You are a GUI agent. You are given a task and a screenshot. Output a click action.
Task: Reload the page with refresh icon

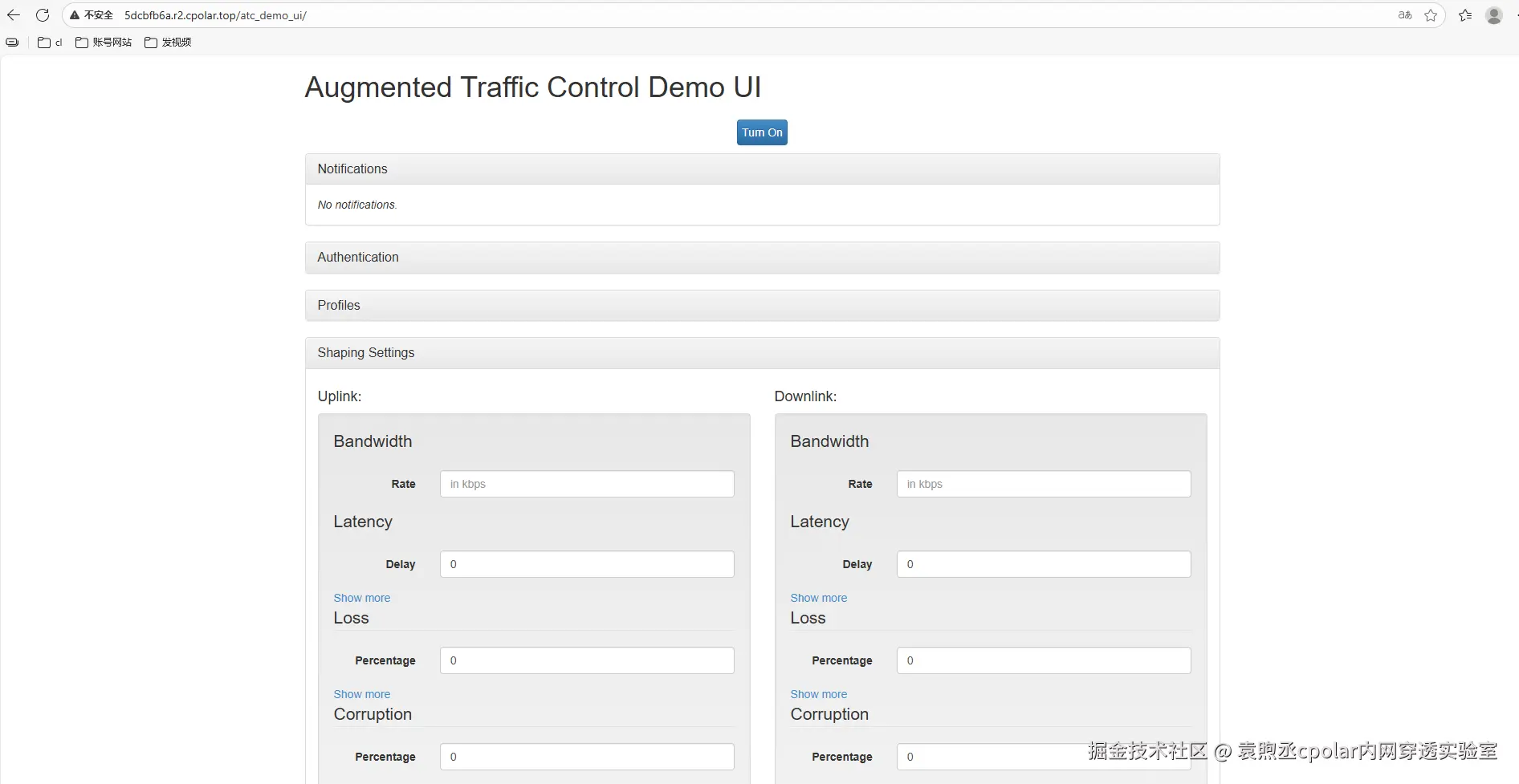(43, 15)
